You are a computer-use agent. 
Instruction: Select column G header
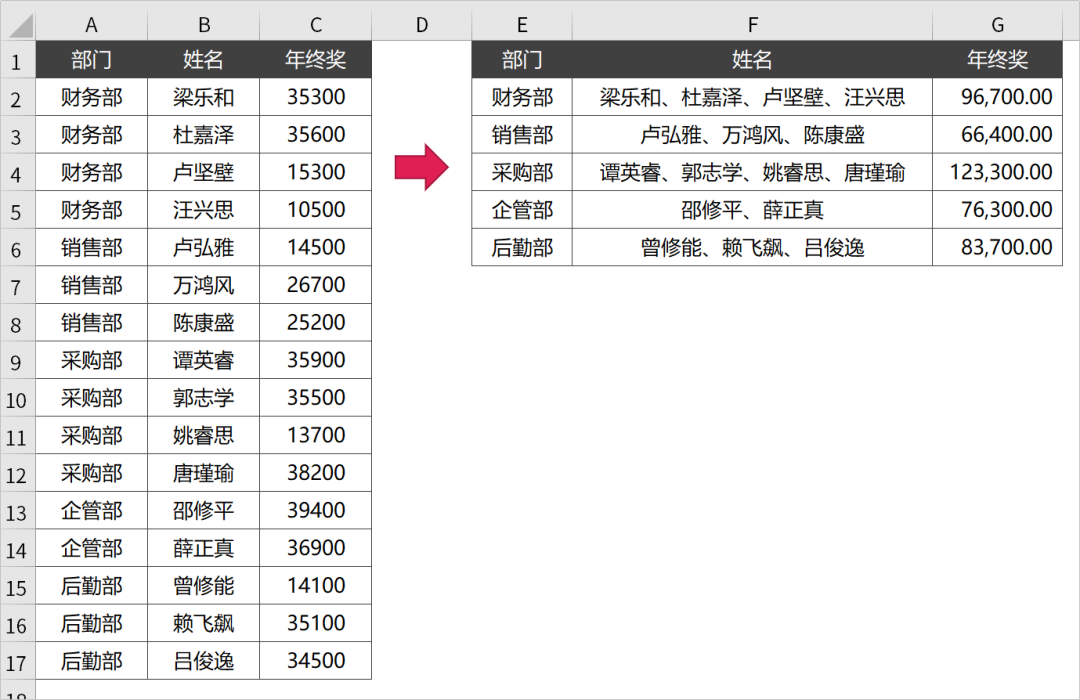tap(997, 25)
